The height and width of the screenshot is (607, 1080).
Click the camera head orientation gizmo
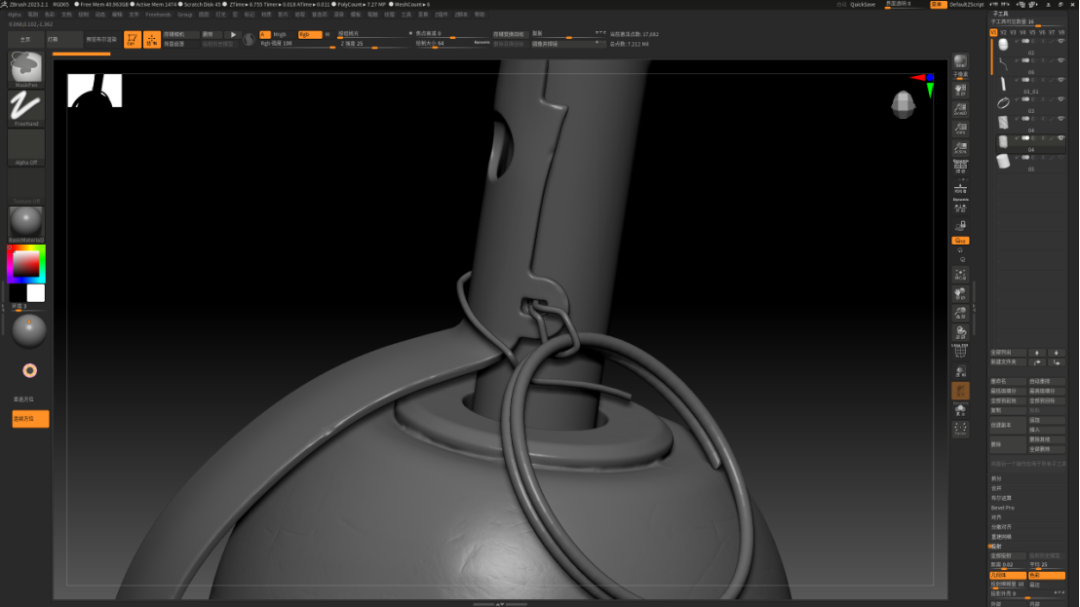(x=902, y=105)
